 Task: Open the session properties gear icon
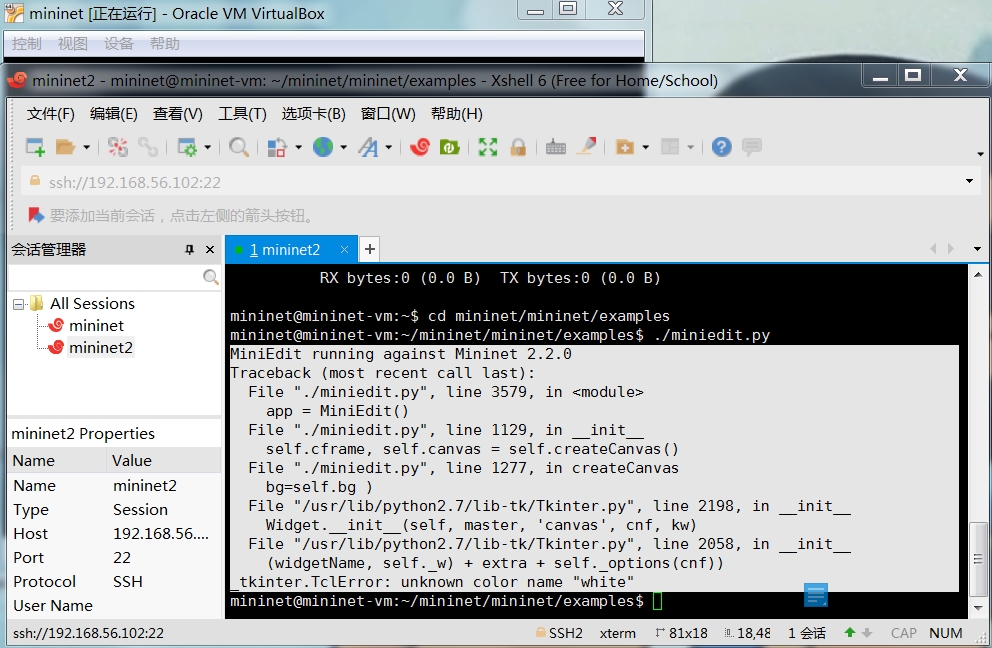pyautogui.click(x=187, y=147)
